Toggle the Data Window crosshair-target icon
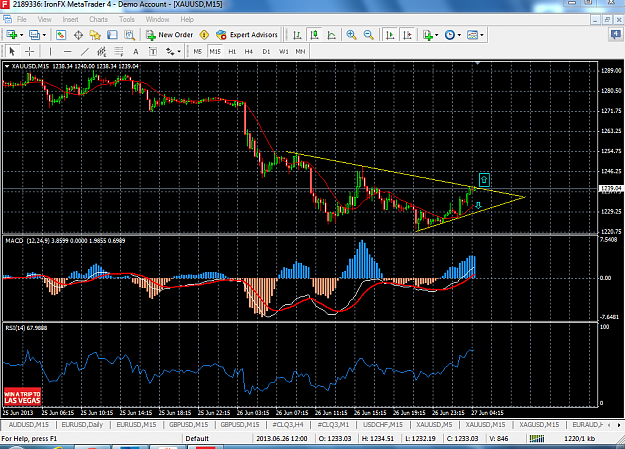625x449 pixels. [78, 35]
